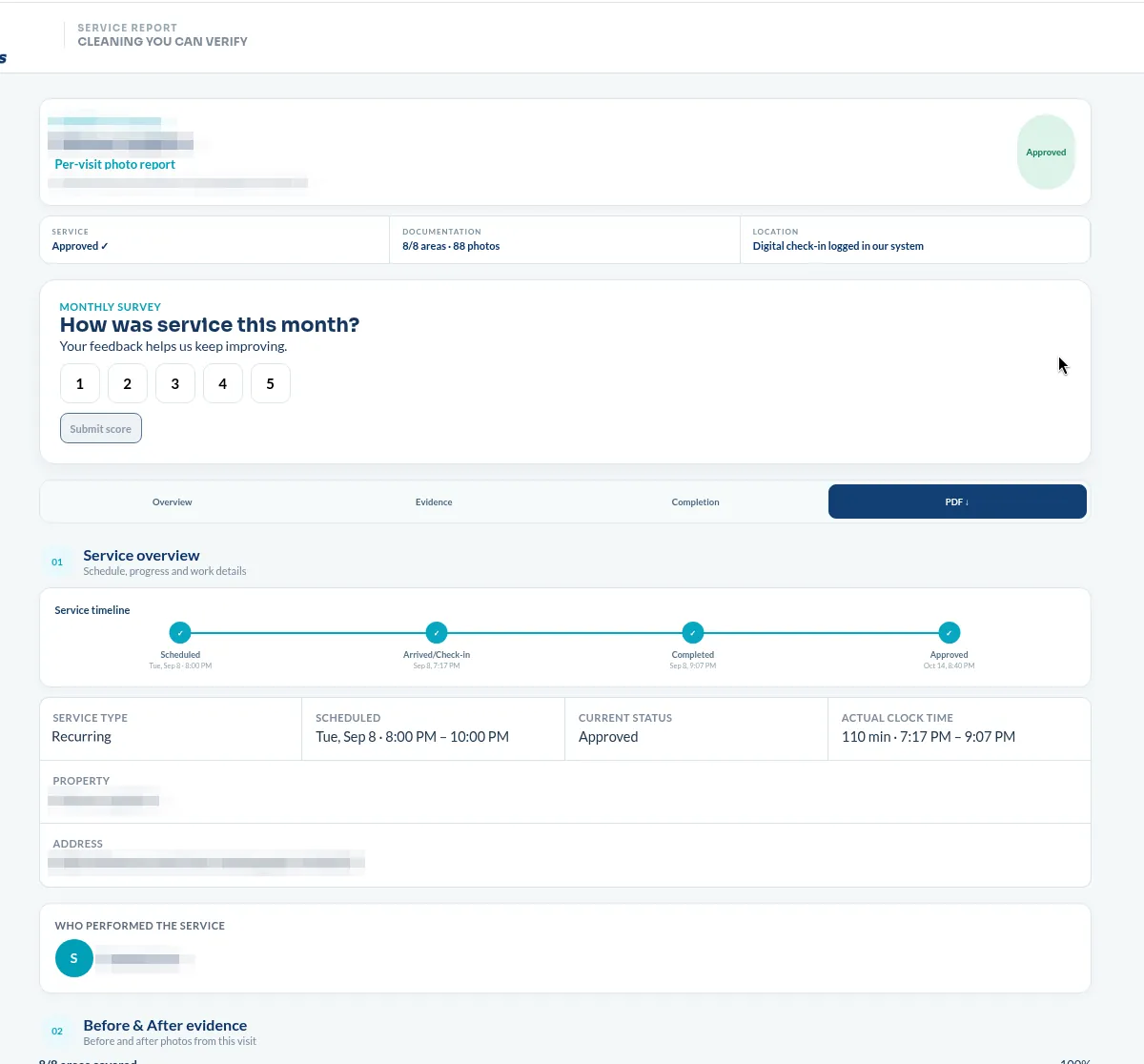
Task: Click the 02 section number badge
Action: (x=57, y=1032)
